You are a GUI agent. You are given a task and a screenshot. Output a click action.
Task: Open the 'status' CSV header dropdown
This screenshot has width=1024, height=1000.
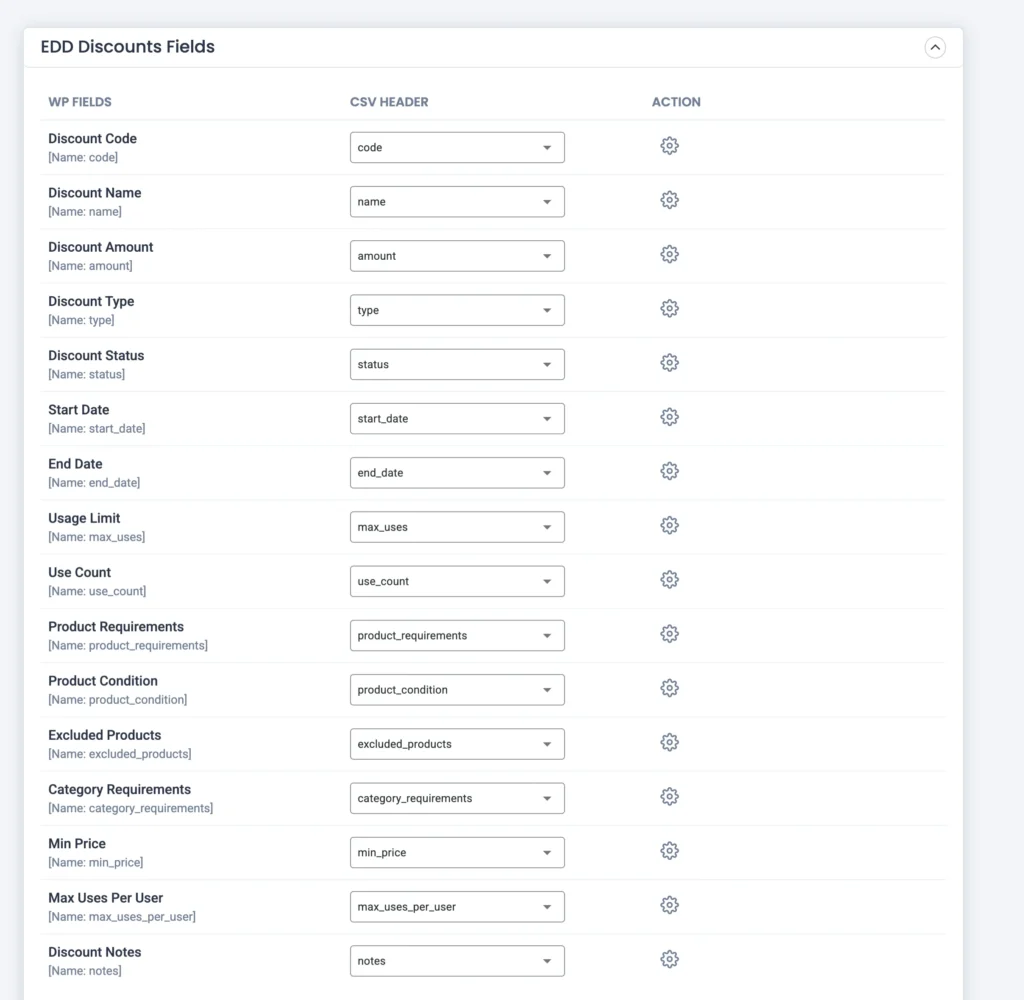point(457,364)
